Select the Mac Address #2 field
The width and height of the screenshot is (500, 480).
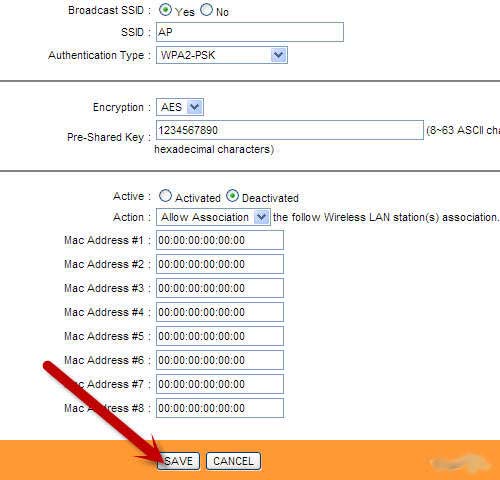click(220, 264)
